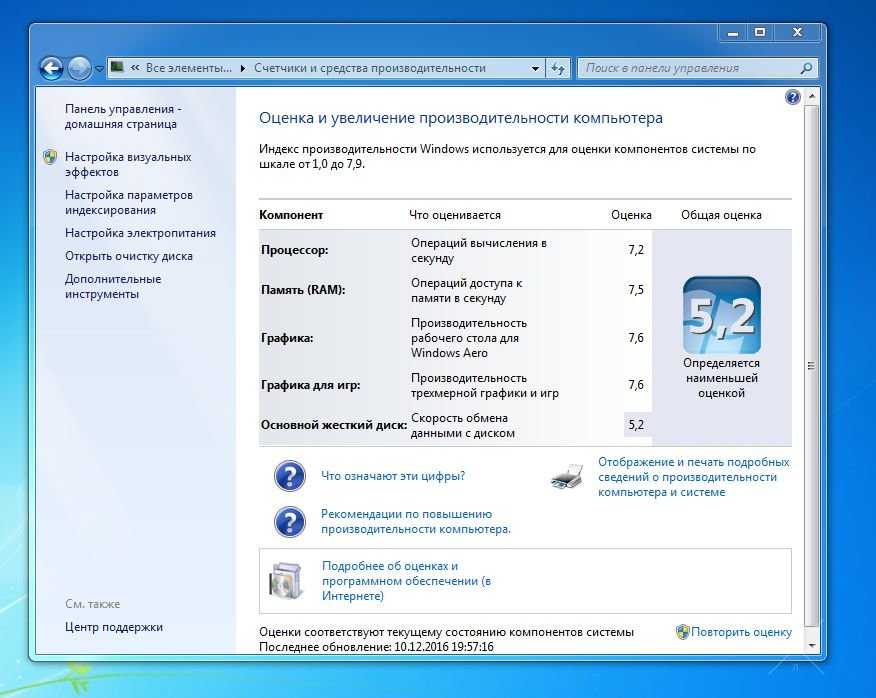The image size is (876, 698).
Task: Click the 'Общая оценка' column header
Action: point(721,215)
